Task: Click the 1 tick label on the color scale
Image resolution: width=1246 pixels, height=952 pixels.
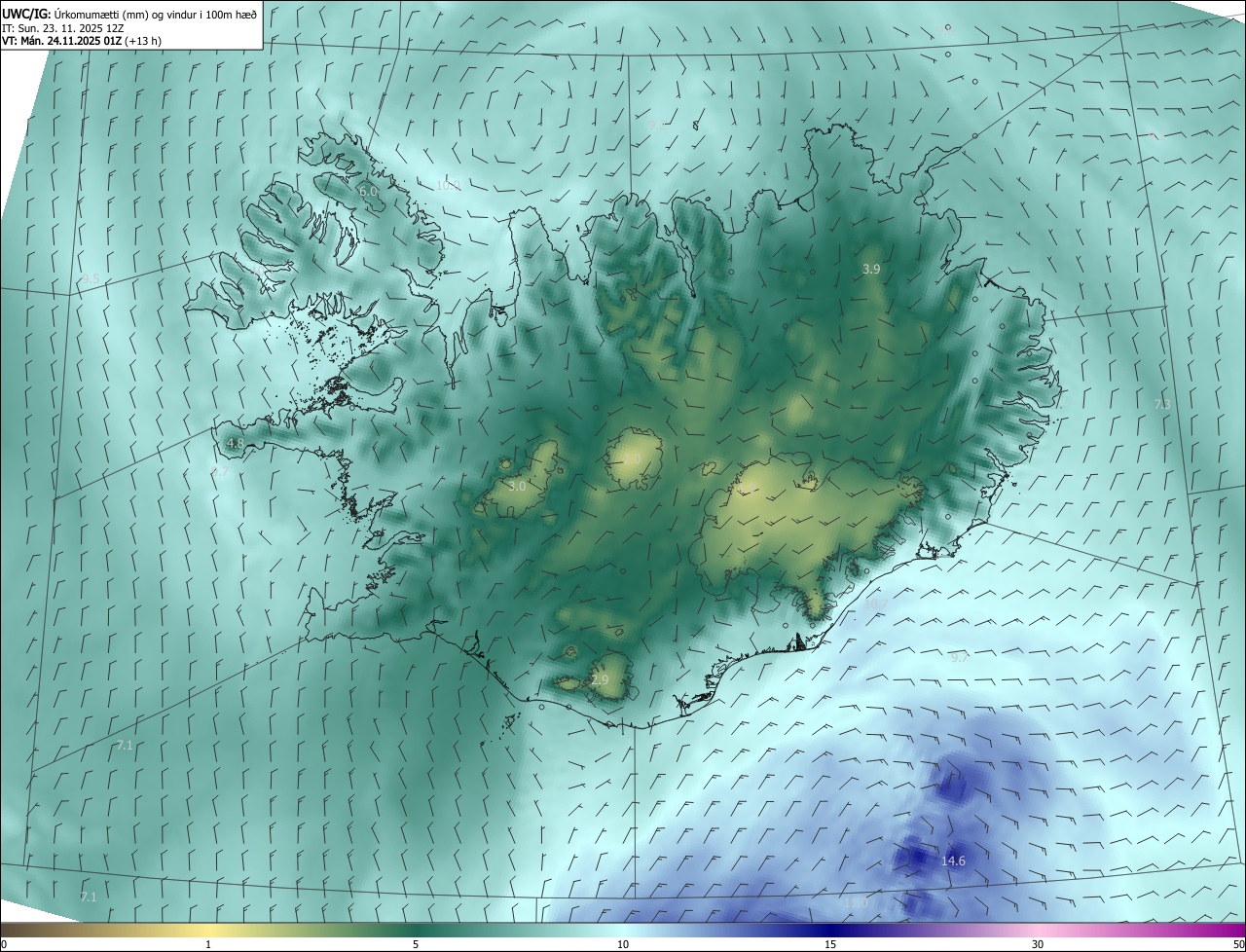Action: pyautogui.click(x=208, y=944)
